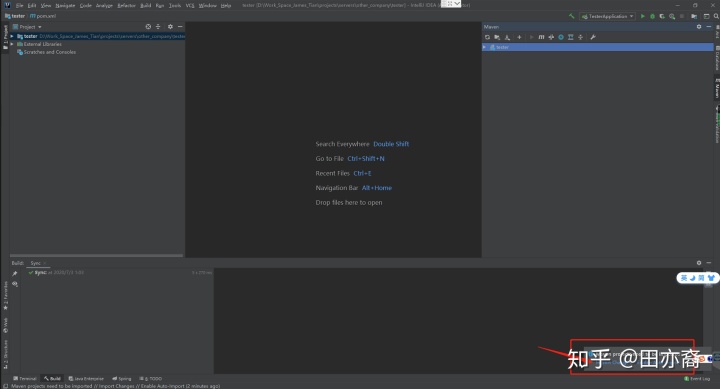Image resolution: width=720 pixels, height=389 pixels.
Task: Open the Build menu
Action: tap(146, 6)
